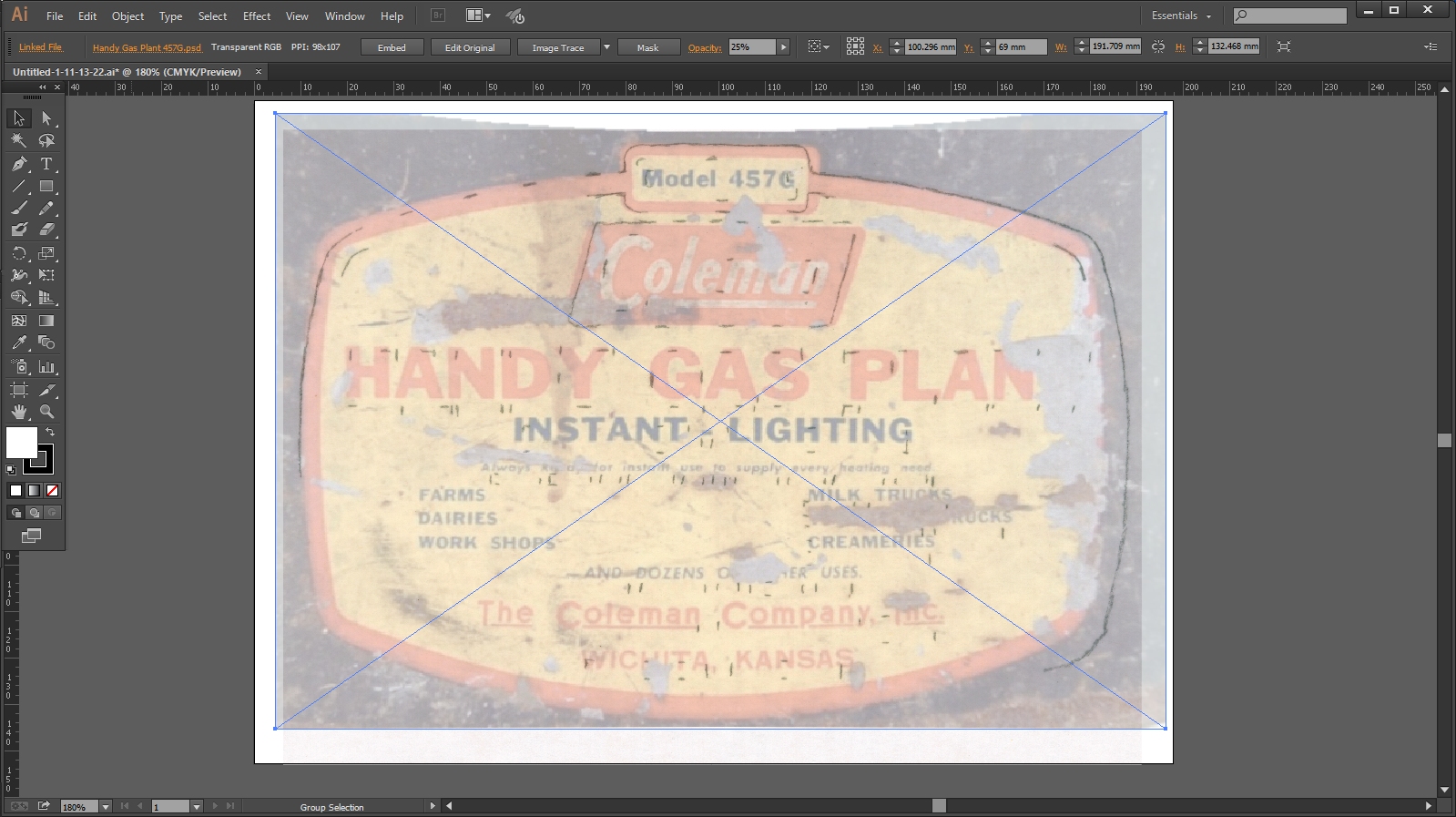Open the Type menu
The image size is (1456, 817).
click(170, 16)
